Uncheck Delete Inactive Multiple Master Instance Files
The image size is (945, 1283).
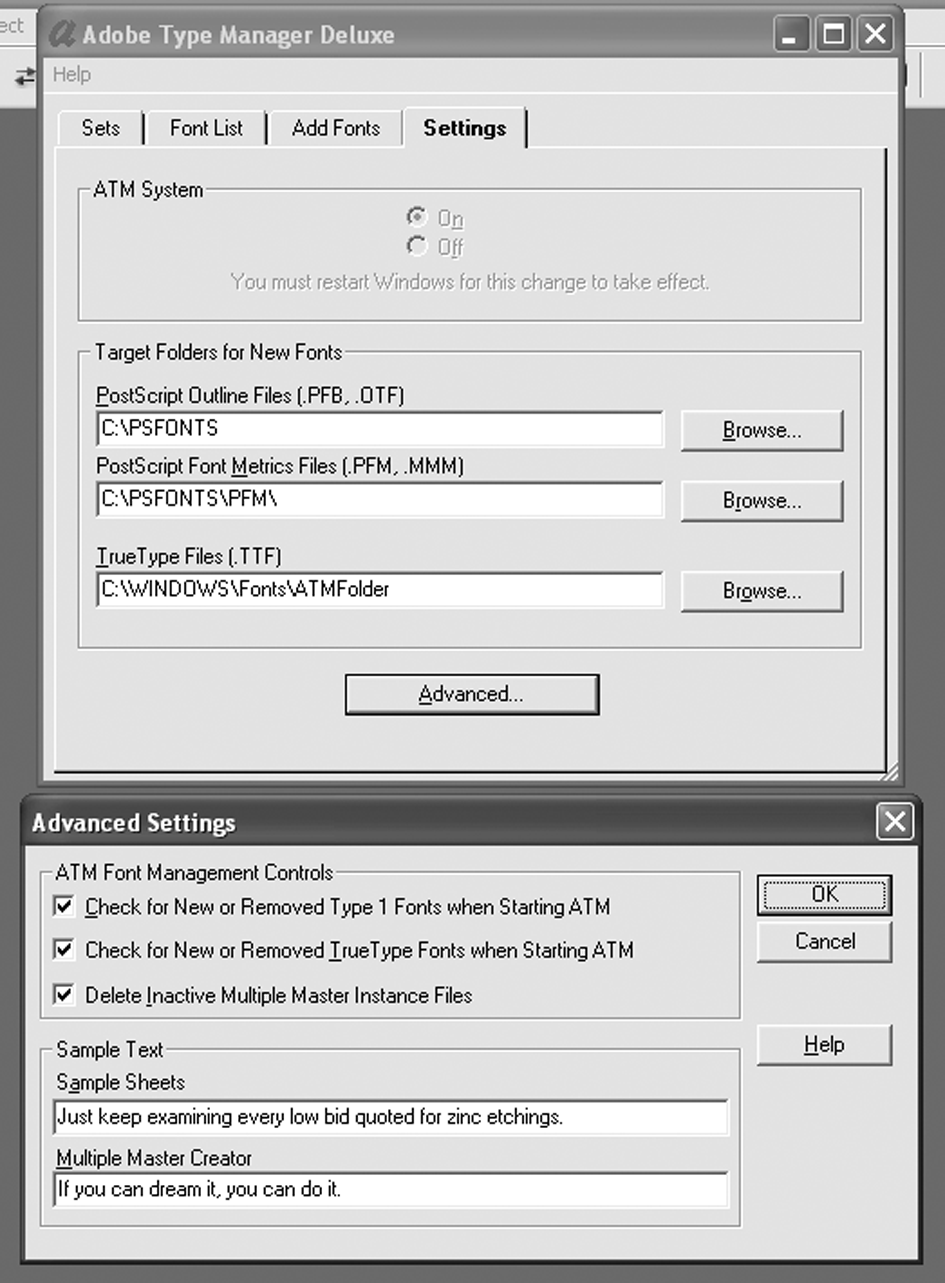tap(64, 994)
